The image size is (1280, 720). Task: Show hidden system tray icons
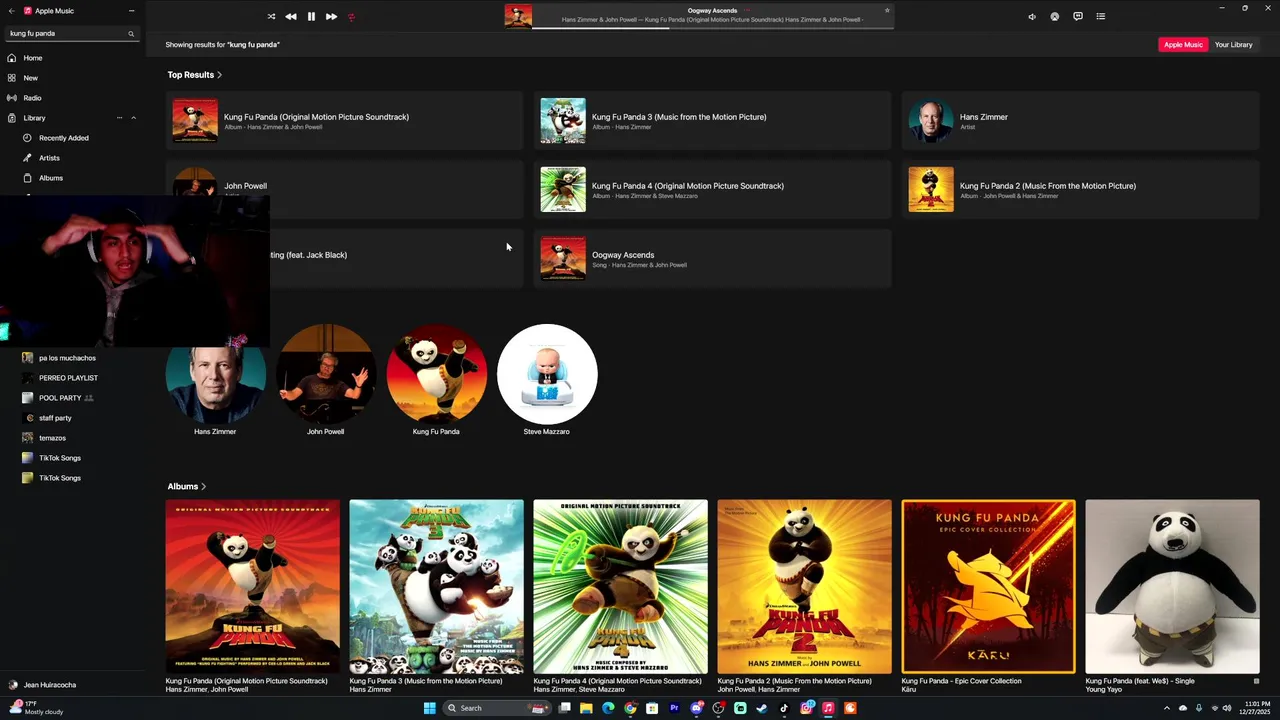point(1166,708)
